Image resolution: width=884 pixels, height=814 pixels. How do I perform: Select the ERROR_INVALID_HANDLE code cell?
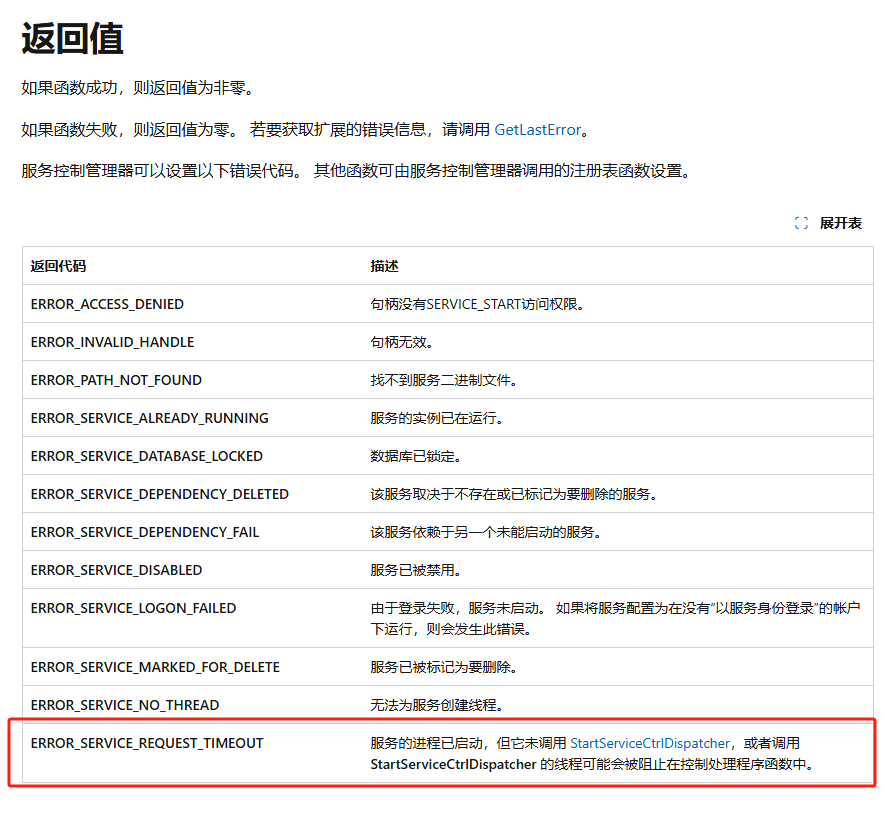[x=112, y=342]
